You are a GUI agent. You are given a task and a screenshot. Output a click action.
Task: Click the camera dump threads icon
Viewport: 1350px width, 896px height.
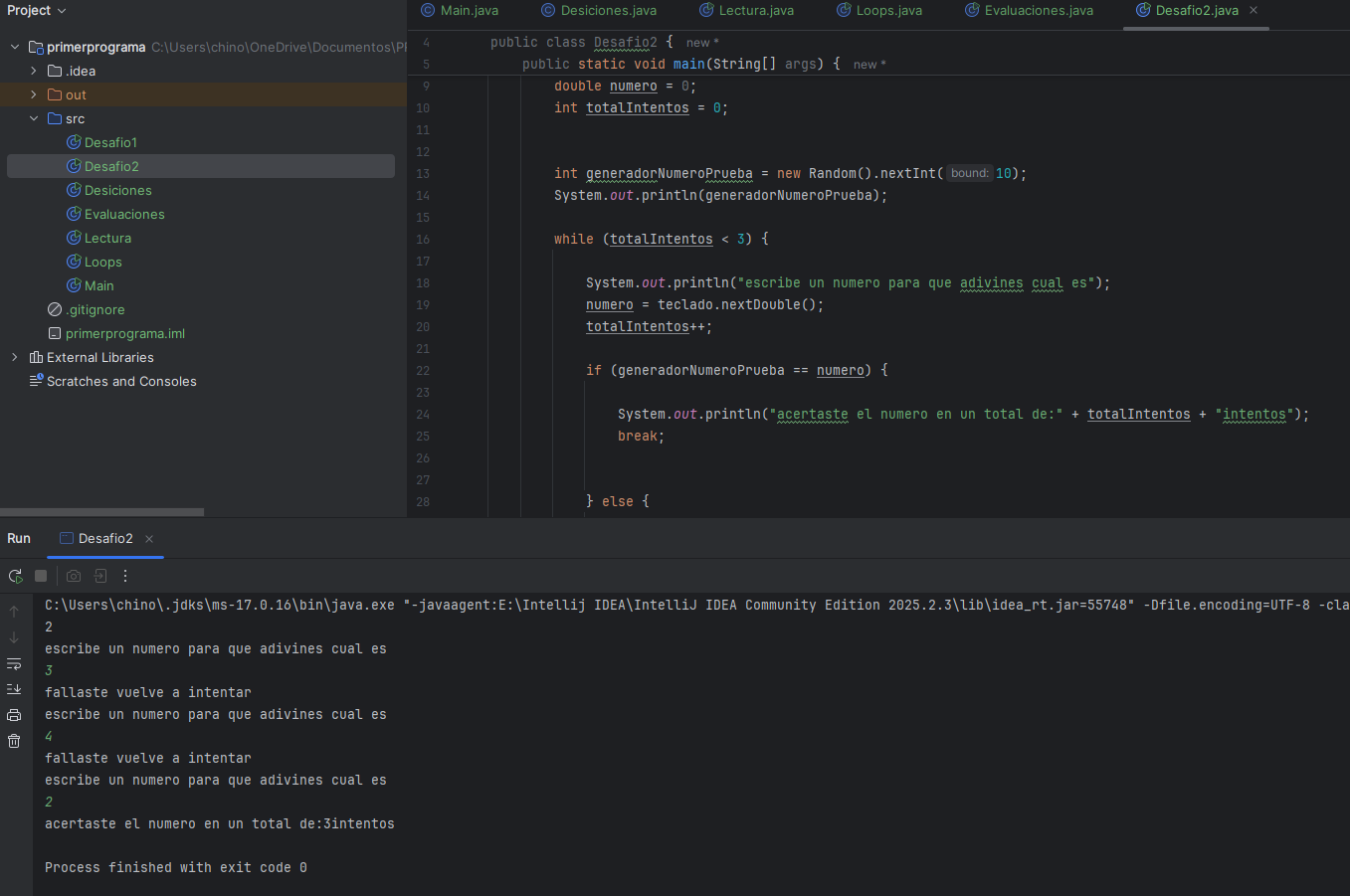[74, 576]
